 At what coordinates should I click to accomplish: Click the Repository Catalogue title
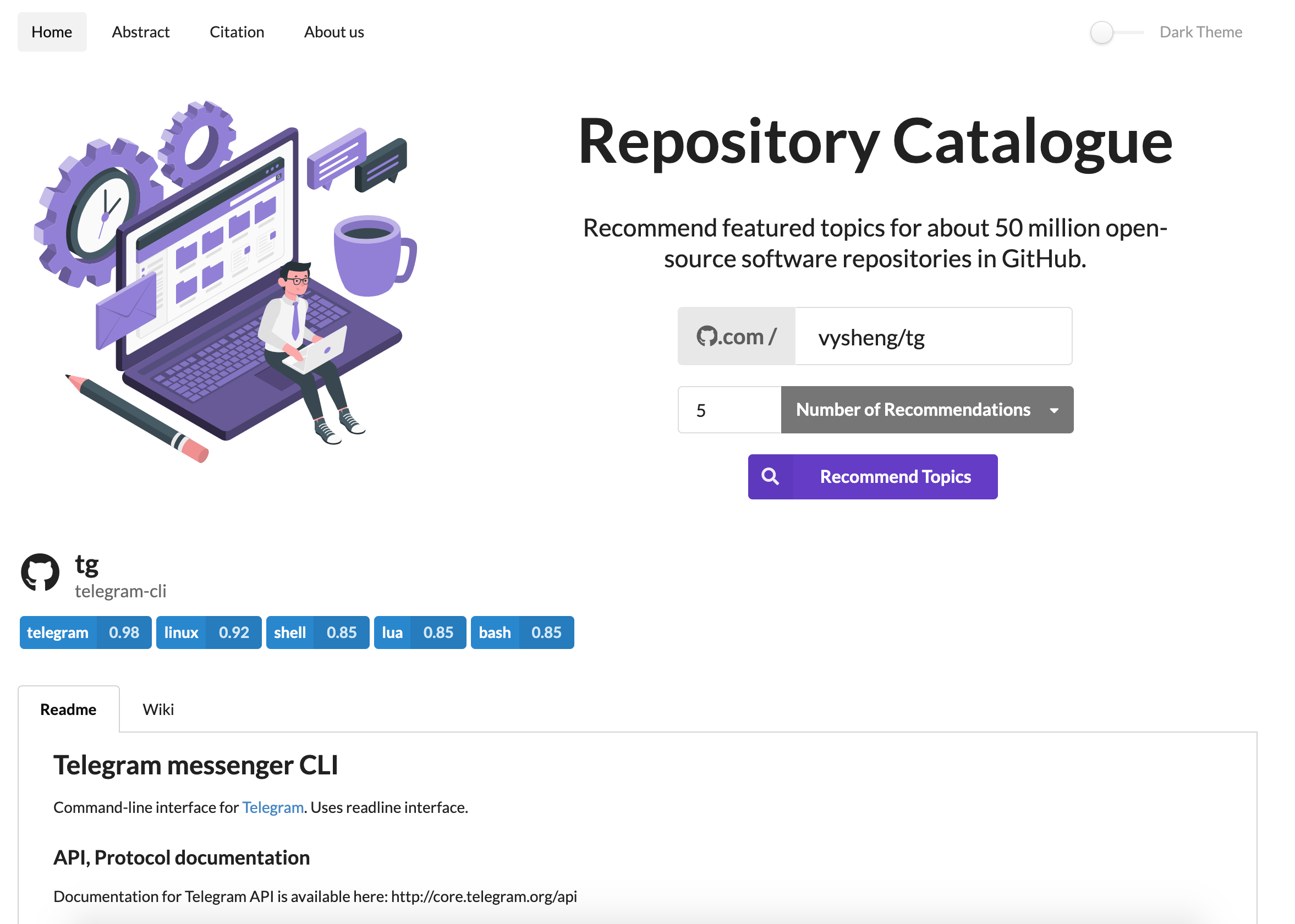click(875, 142)
